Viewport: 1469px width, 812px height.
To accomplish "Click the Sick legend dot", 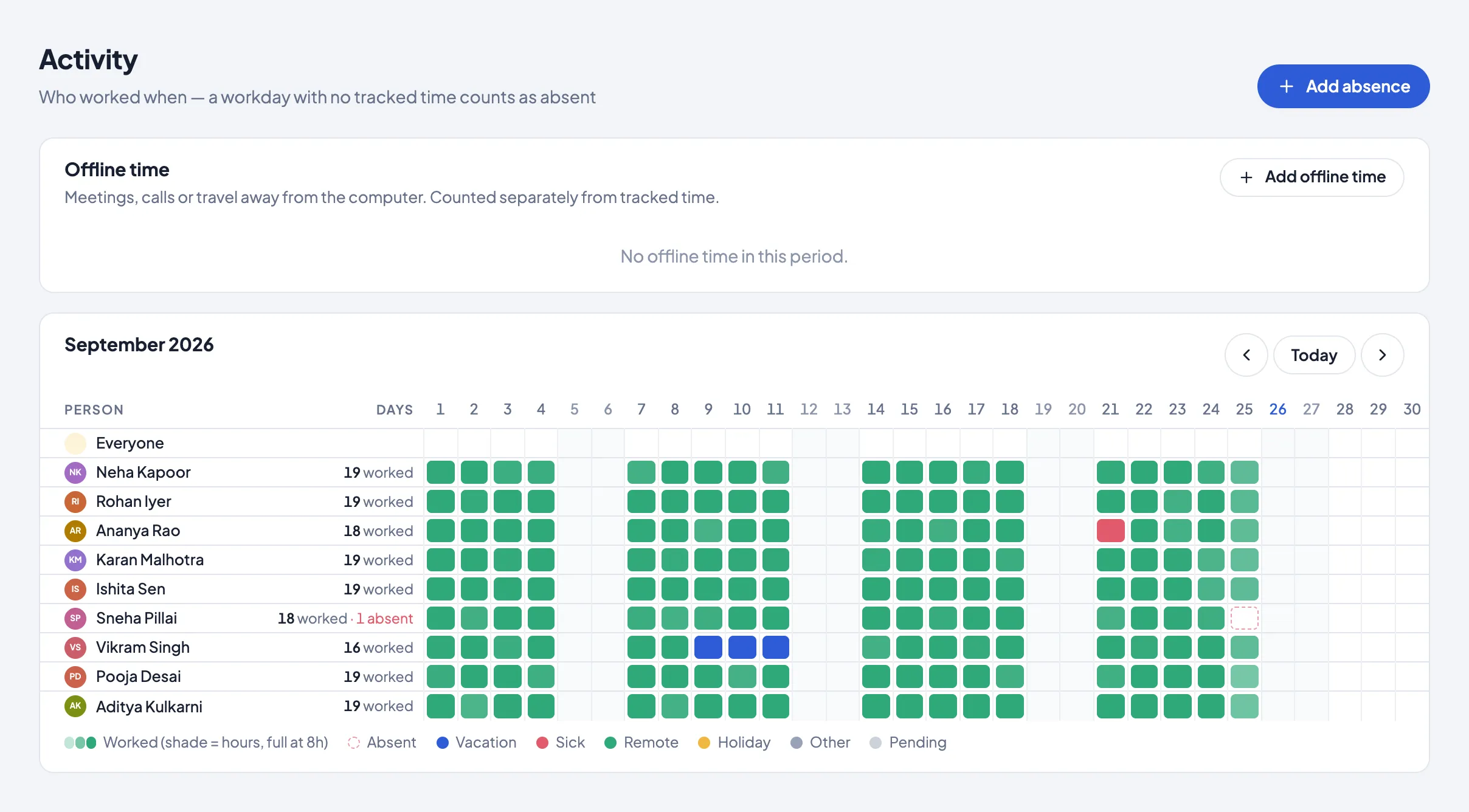I will (x=542, y=743).
